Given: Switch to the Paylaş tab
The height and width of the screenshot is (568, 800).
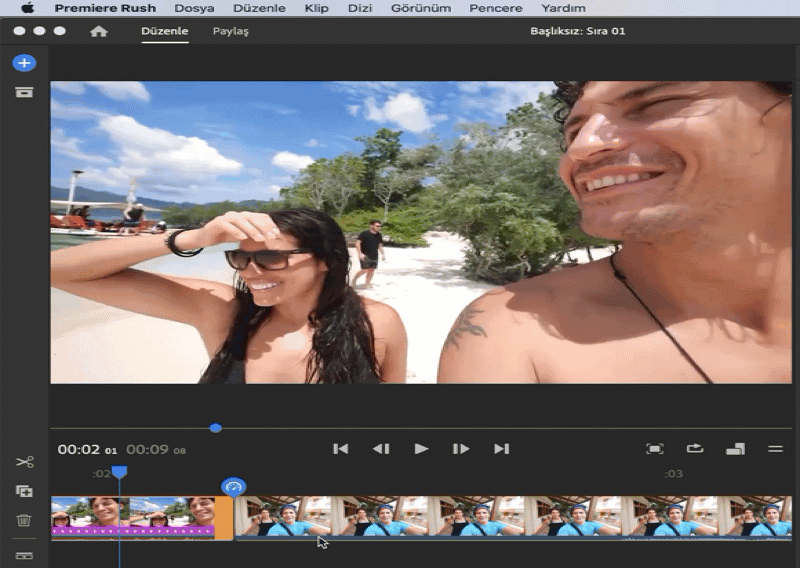Looking at the screenshot, I should pyautogui.click(x=230, y=31).
